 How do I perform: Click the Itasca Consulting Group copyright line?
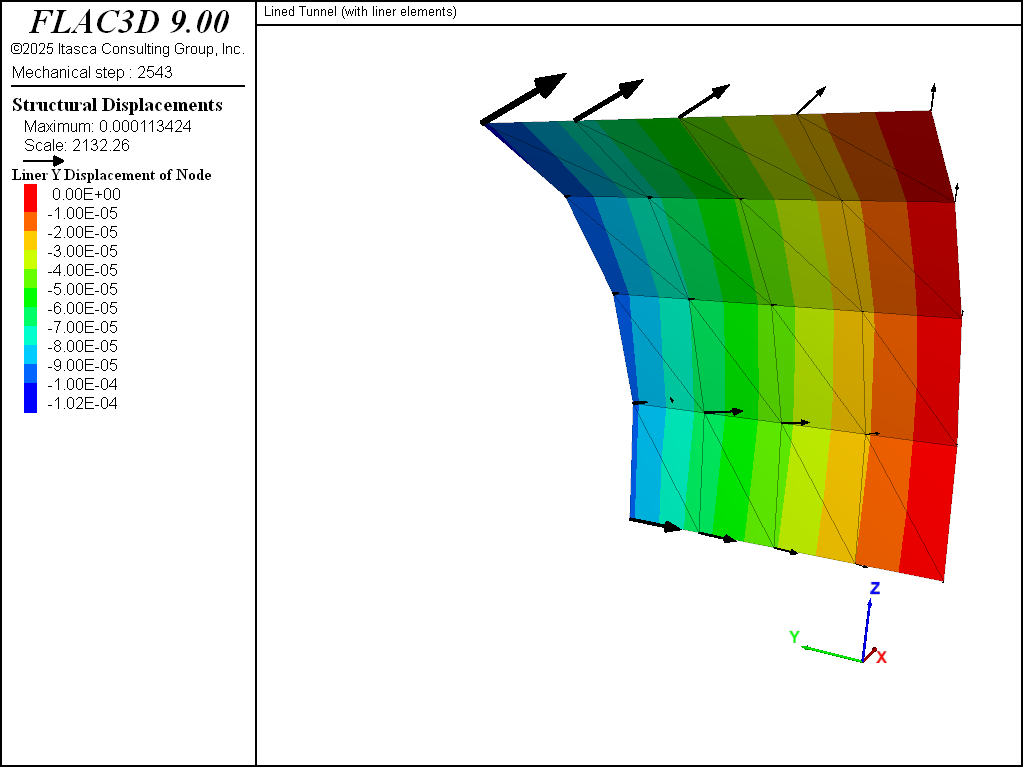pyautogui.click(x=127, y=49)
